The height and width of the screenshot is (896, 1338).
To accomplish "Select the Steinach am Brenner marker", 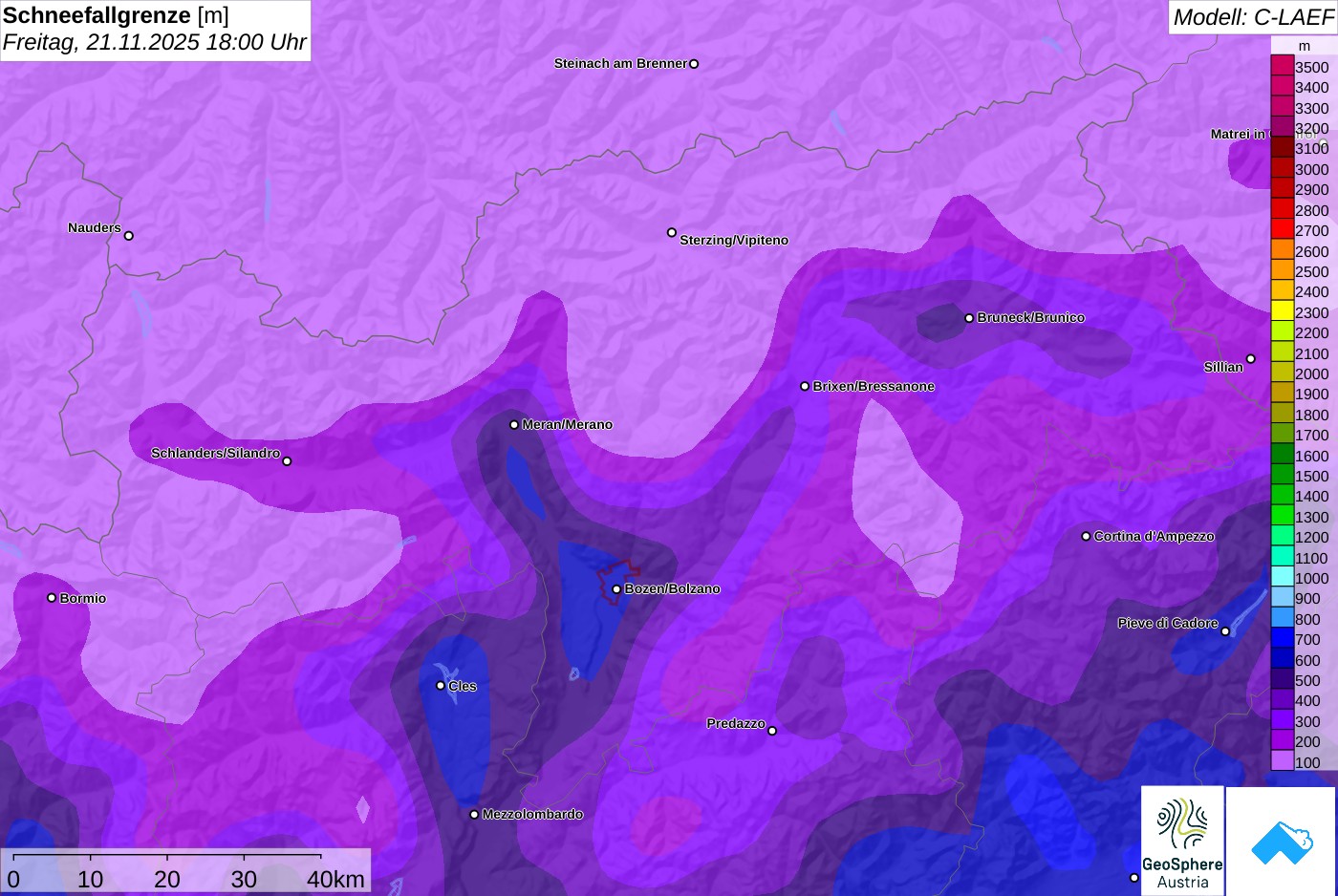I will point(694,64).
